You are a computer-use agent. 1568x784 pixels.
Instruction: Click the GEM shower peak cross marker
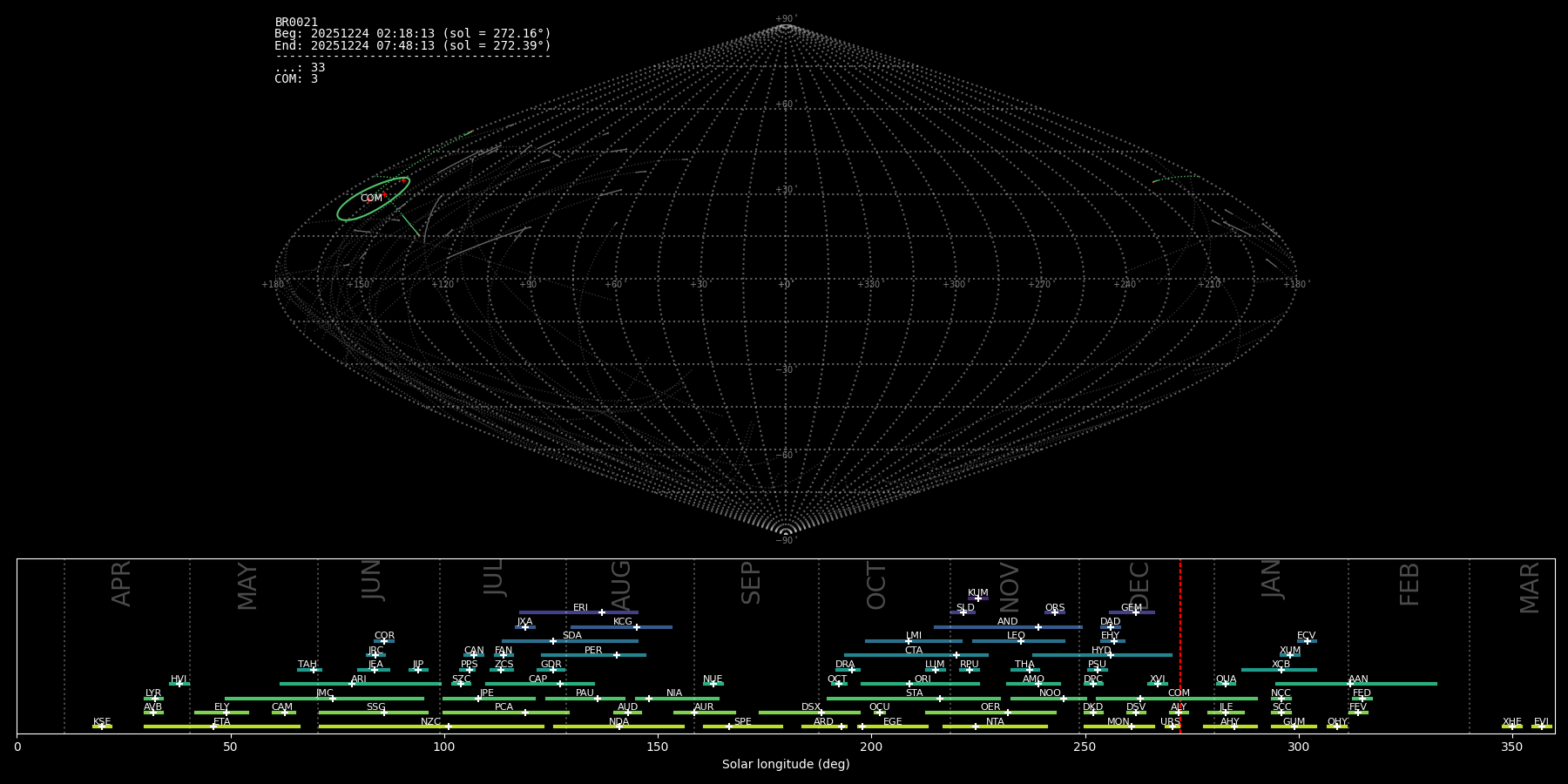[x=1135, y=612]
